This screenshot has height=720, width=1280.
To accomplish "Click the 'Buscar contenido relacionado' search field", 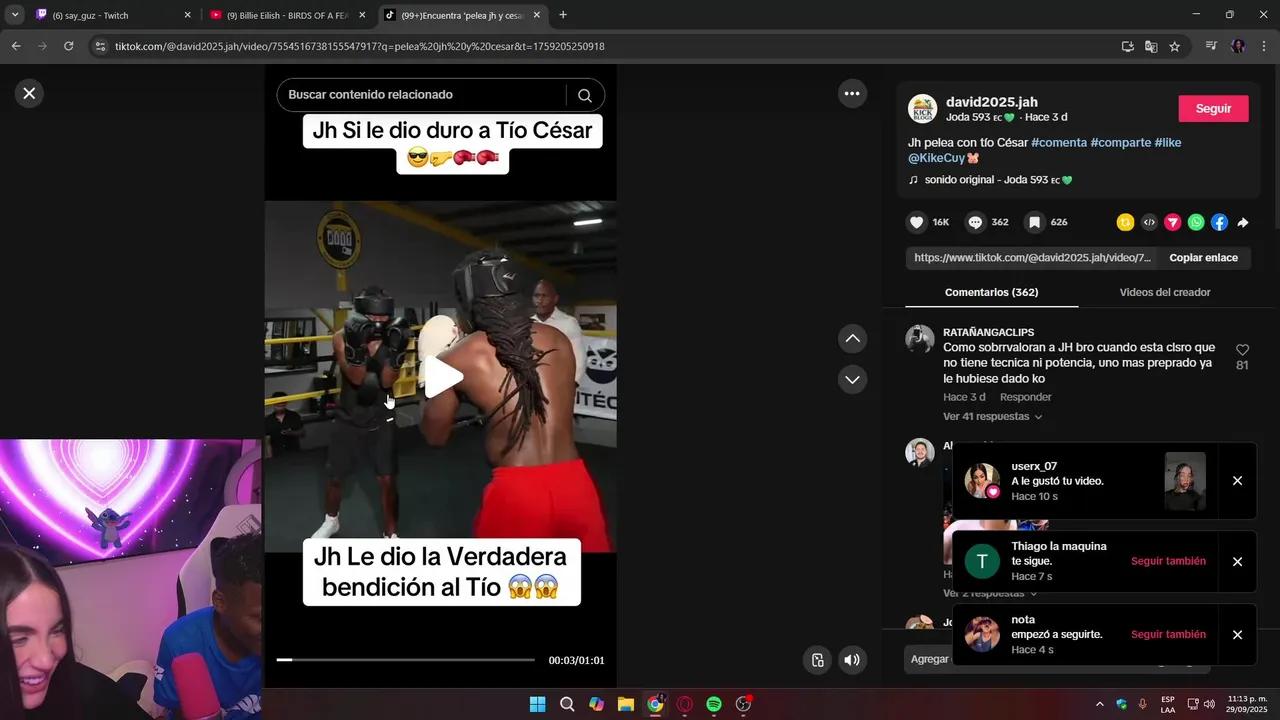I will pyautogui.click(x=420, y=95).
